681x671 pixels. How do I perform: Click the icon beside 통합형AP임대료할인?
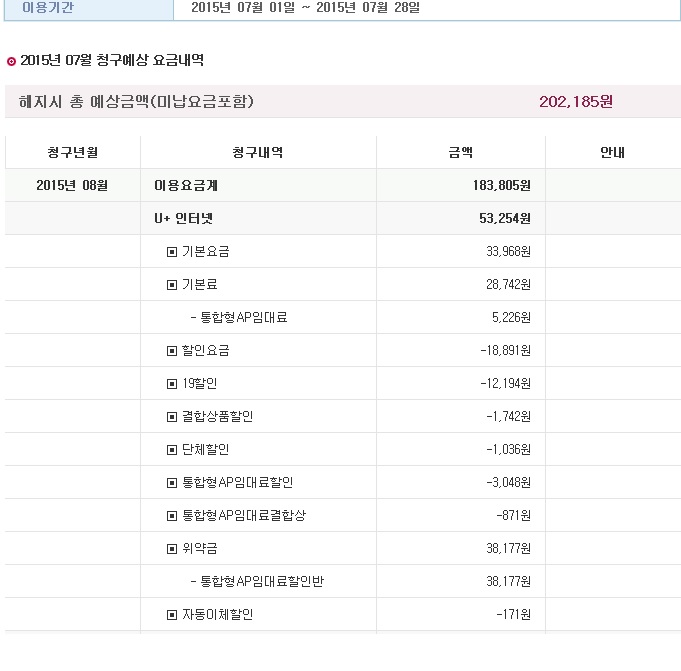(172, 483)
